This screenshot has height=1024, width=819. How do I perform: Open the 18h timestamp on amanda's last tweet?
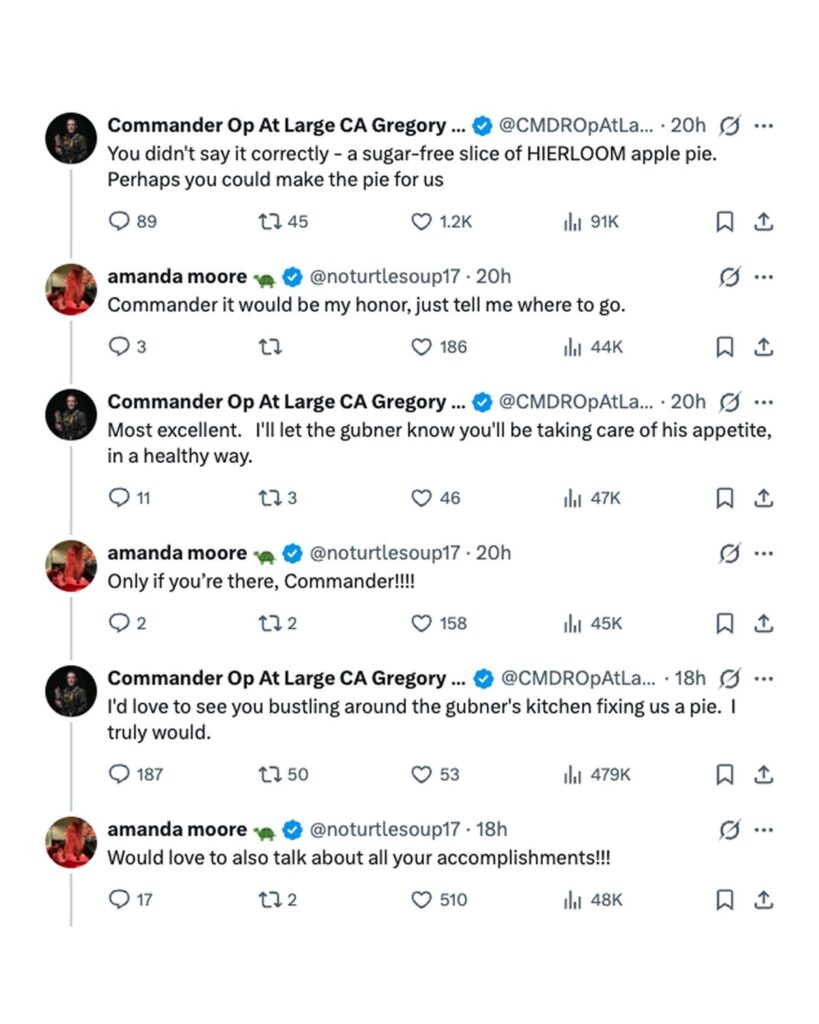(492, 830)
